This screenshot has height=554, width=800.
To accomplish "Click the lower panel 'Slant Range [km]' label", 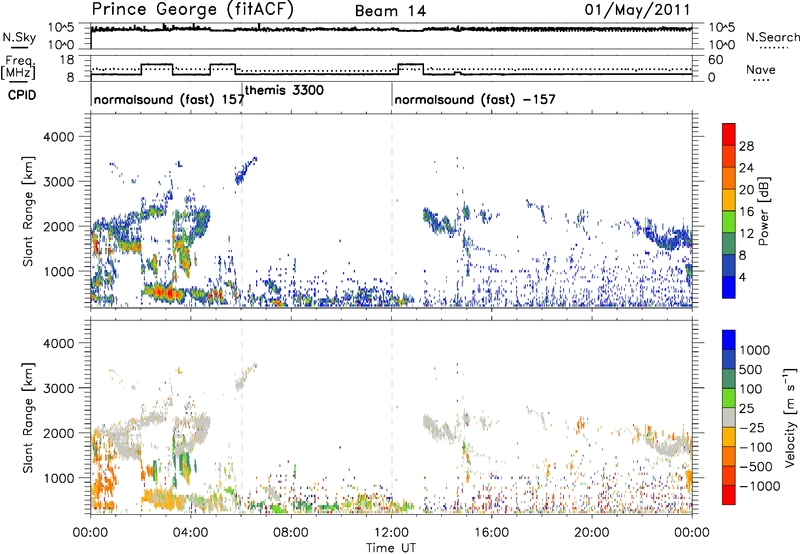I will pyautogui.click(x=28, y=417).
